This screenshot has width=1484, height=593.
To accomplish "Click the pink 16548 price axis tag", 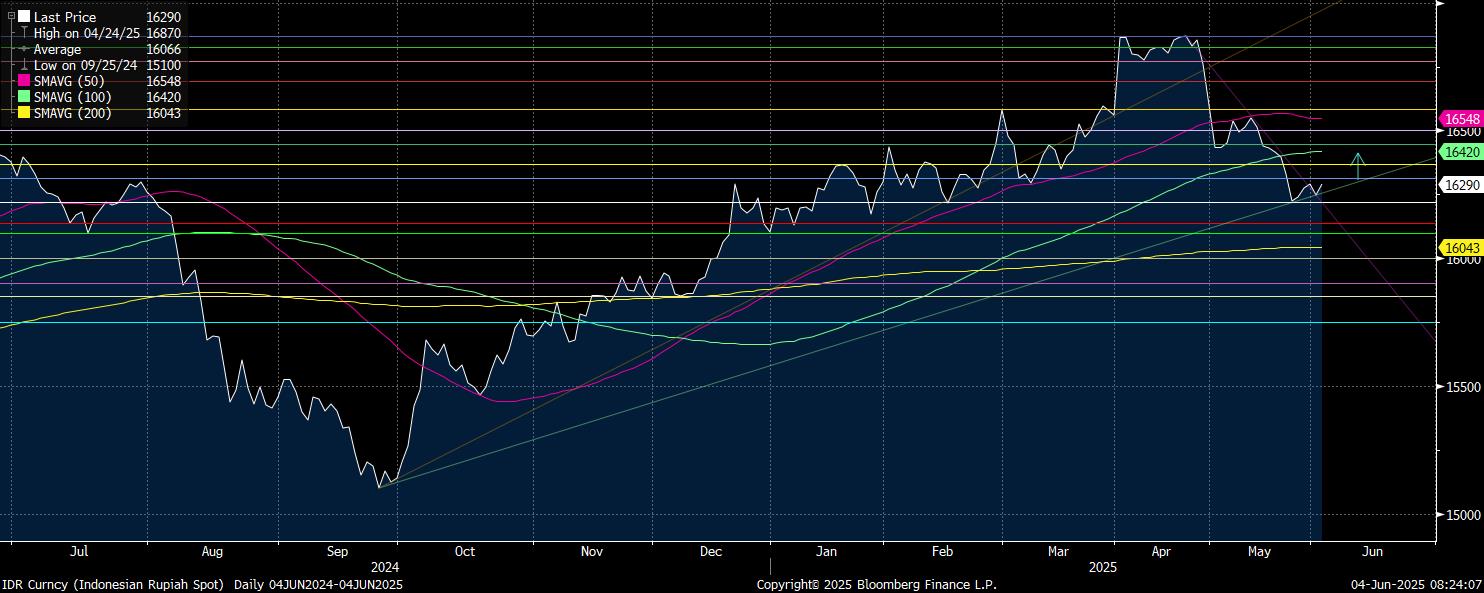I will point(1461,118).
